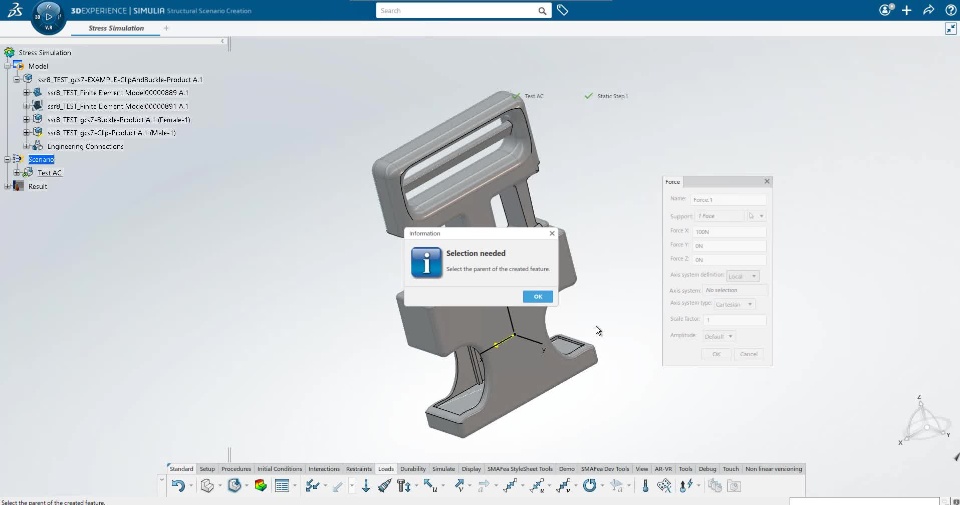Select the highlighted Scenario tree item

[x=41, y=159]
